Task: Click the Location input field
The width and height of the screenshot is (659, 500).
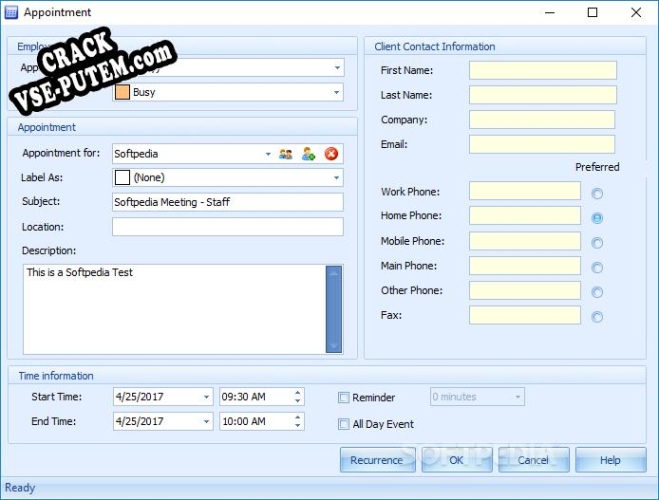Action: [x=228, y=227]
